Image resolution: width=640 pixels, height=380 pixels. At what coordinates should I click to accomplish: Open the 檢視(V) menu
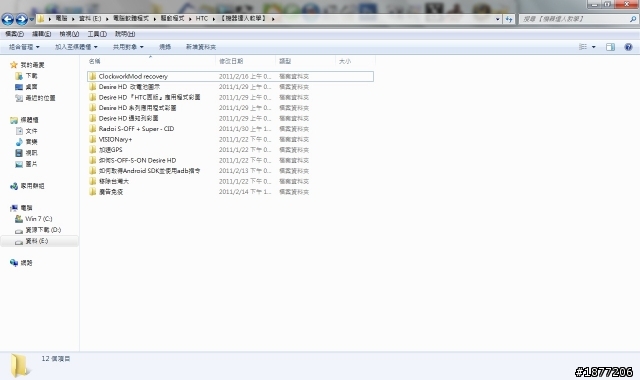click(69, 34)
